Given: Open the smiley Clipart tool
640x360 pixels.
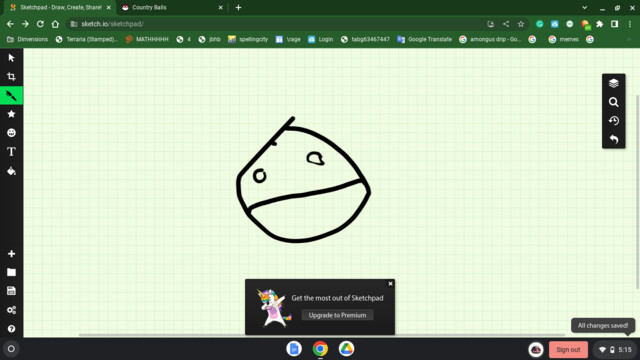Looking at the screenshot, I should [x=11, y=133].
